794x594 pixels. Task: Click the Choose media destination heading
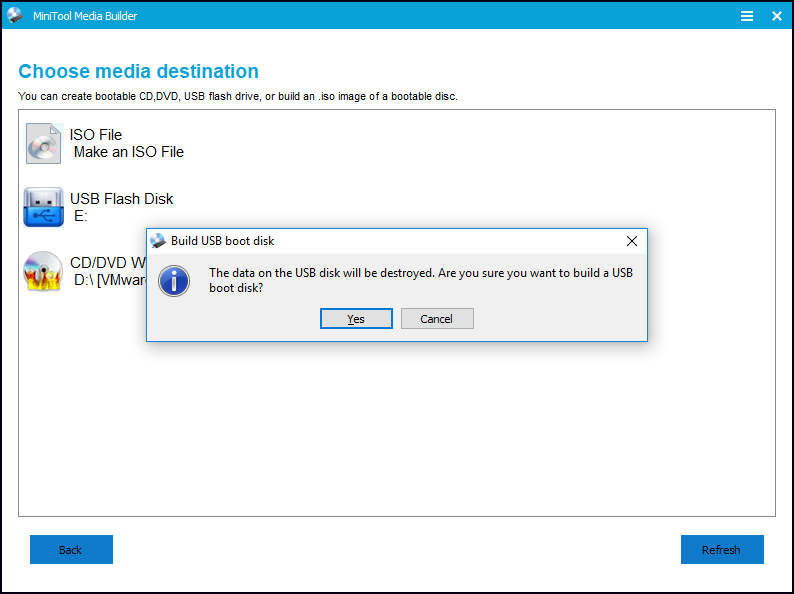pos(139,72)
